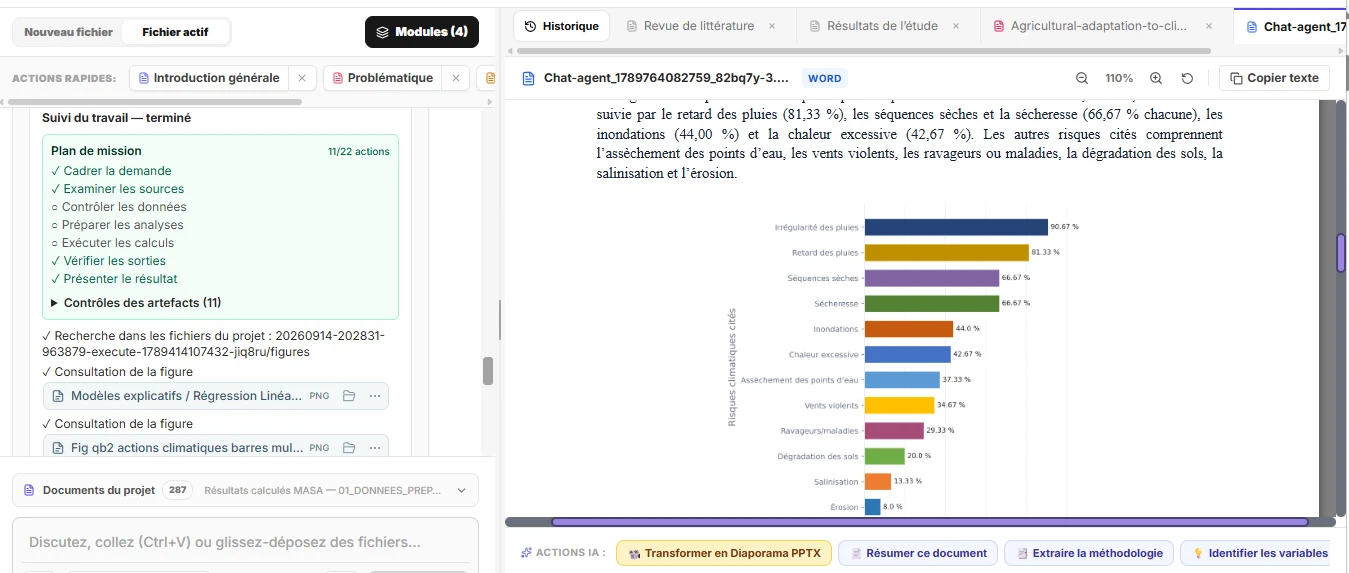The height and width of the screenshot is (573, 1349).
Task: Click the document vertical scrollbar thumb
Action: pos(1342,253)
